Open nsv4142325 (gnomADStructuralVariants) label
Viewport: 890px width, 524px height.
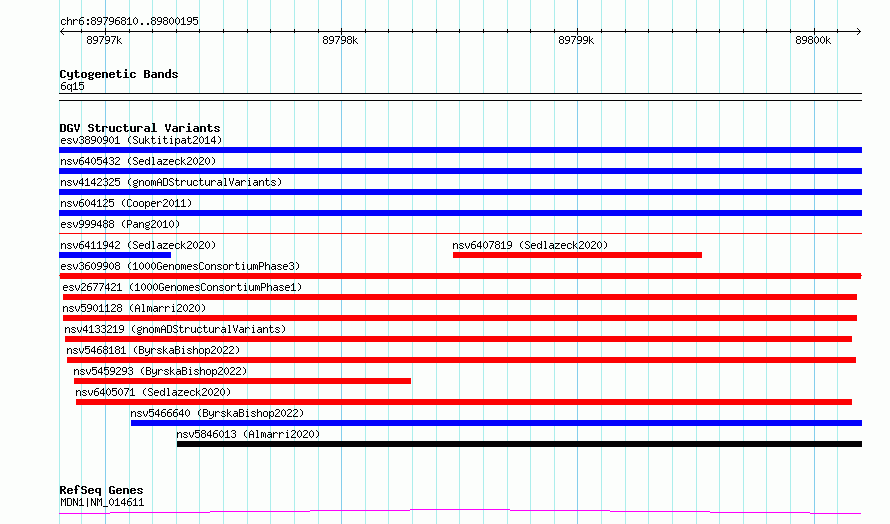coord(171,182)
